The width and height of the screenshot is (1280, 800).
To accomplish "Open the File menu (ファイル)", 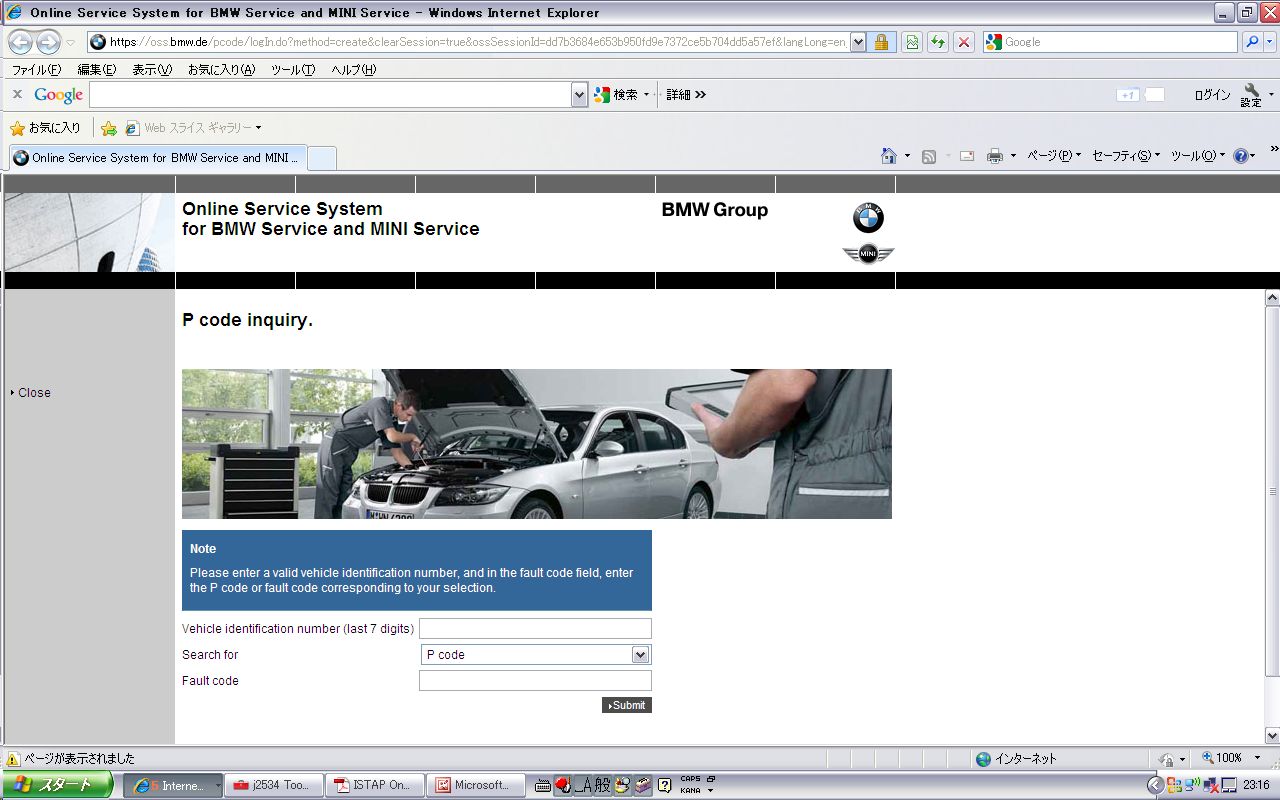I will pyautogui.click(x=36, y=70).
